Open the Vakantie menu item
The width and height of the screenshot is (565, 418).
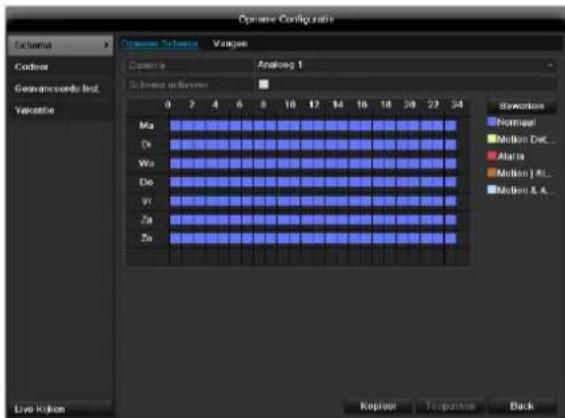point(60,110)
